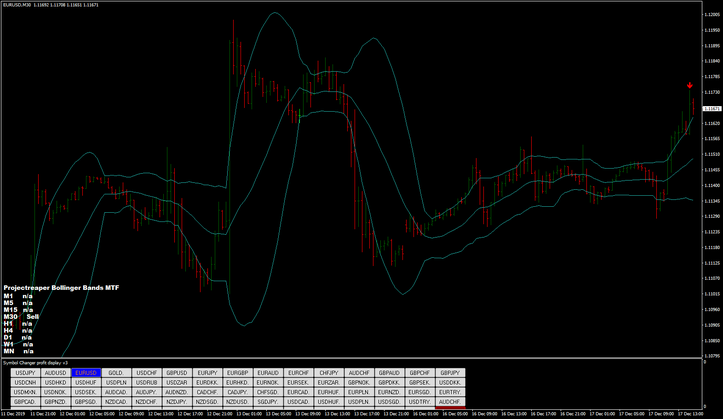
Task: Switch to the GBPSGD. symbol
Action: tap(86, 402)
